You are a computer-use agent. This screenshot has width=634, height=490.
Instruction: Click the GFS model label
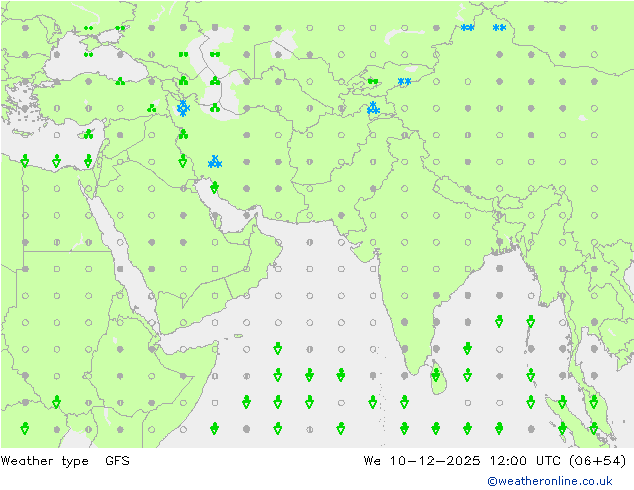pos(117,461)
